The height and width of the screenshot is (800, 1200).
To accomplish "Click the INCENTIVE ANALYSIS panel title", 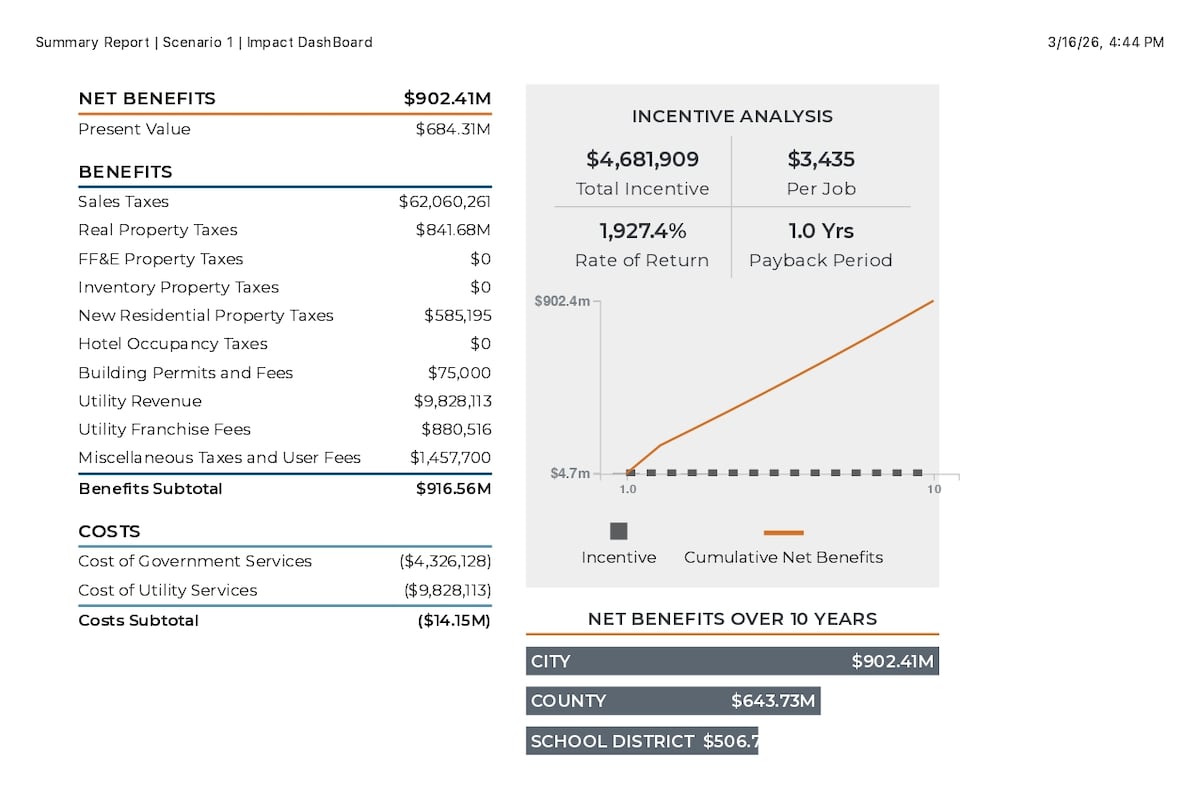I will tap(732, 117).
